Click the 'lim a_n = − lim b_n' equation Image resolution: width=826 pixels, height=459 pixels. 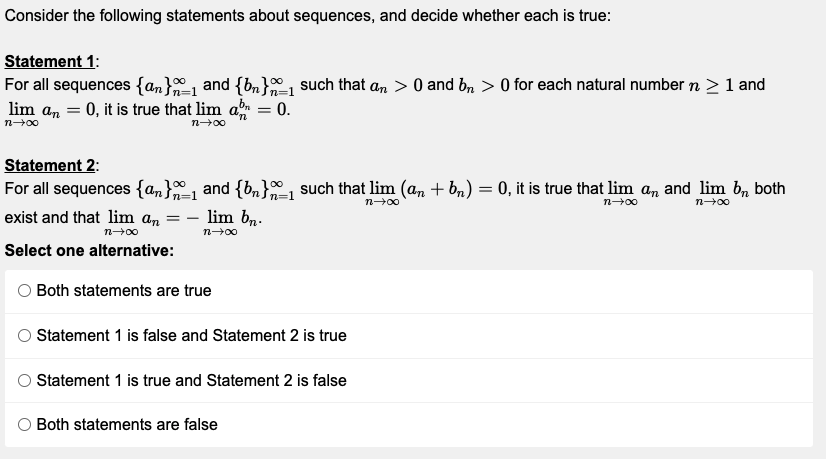pyautogui.click(x=182, y=221)
